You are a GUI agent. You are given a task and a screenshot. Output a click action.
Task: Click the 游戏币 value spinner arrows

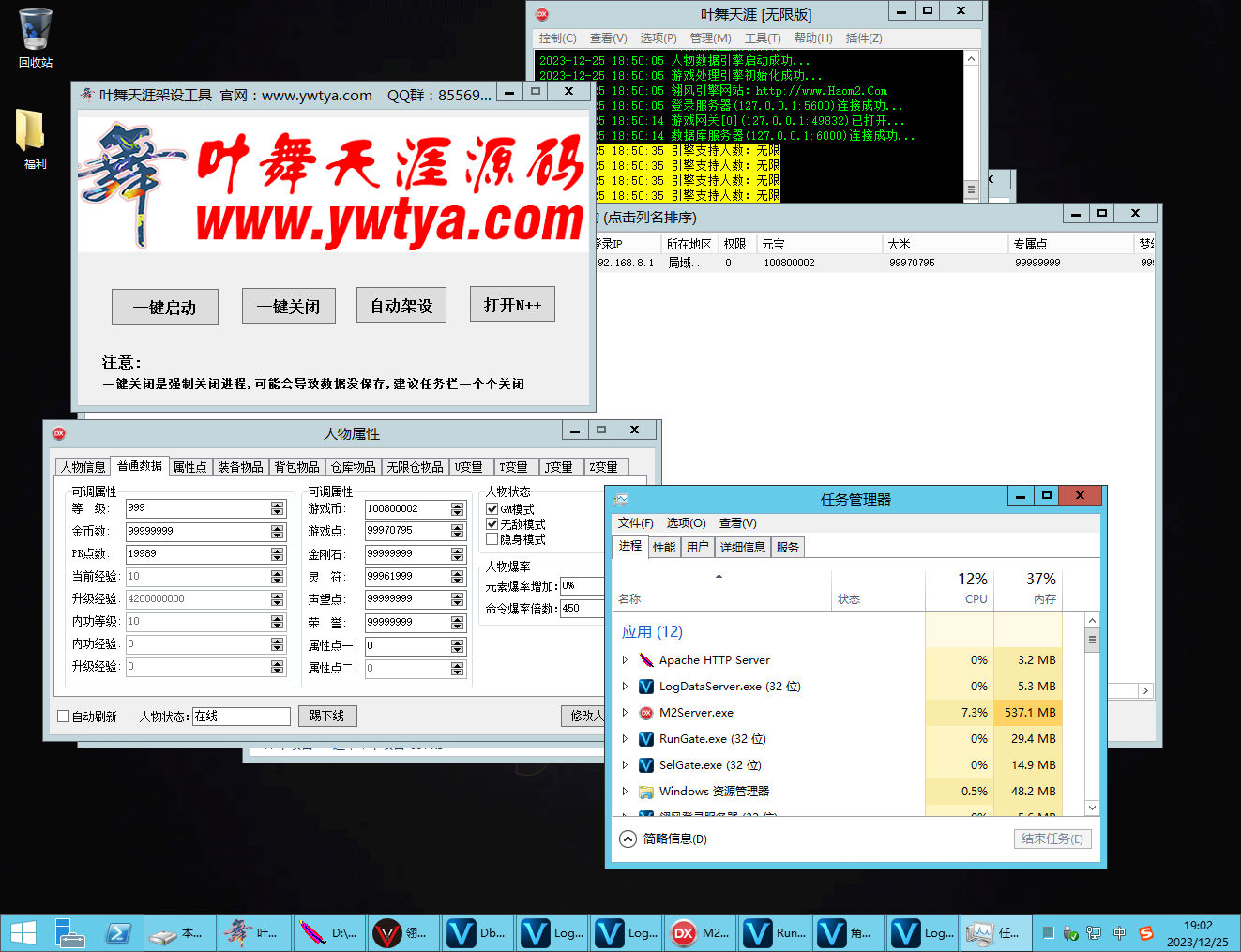pos(457,509)
